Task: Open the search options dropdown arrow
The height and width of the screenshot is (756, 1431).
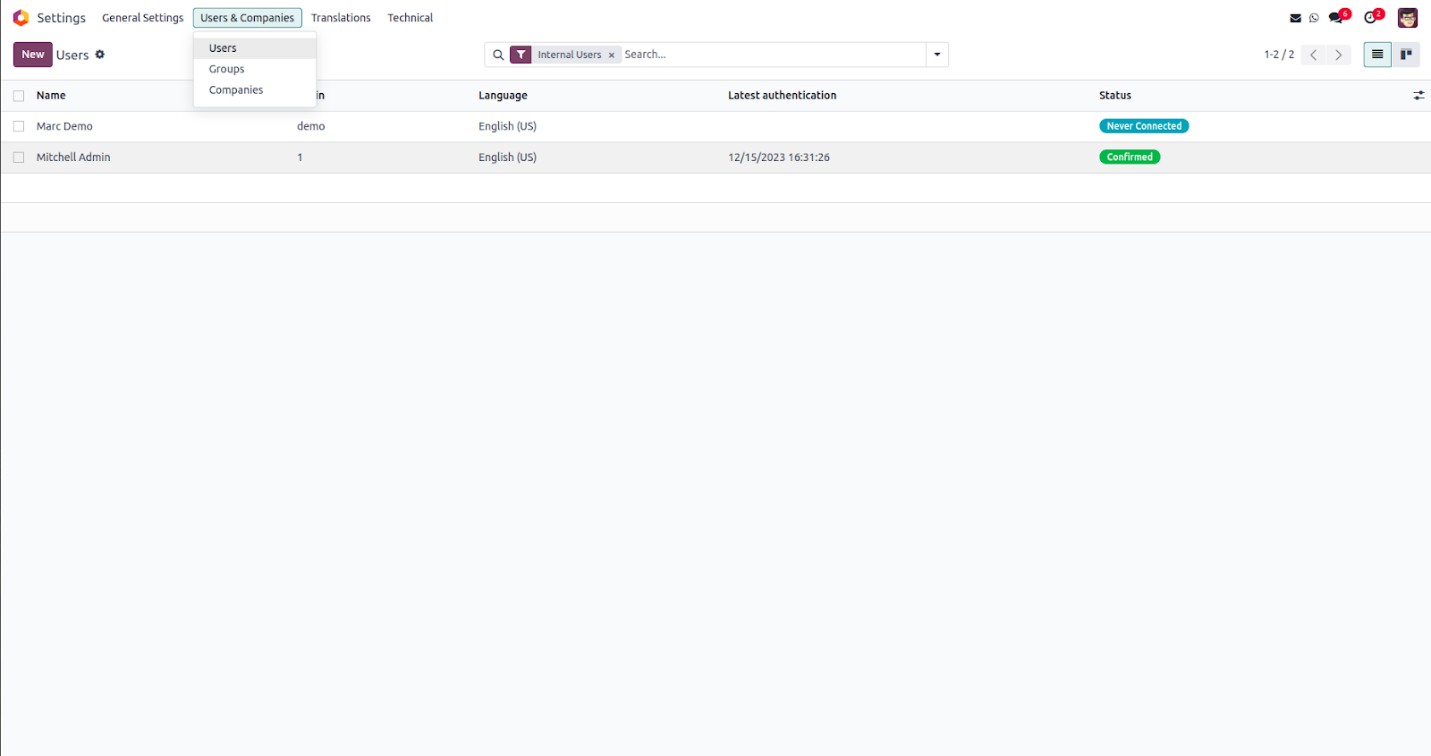Action: tap(937, 55)
